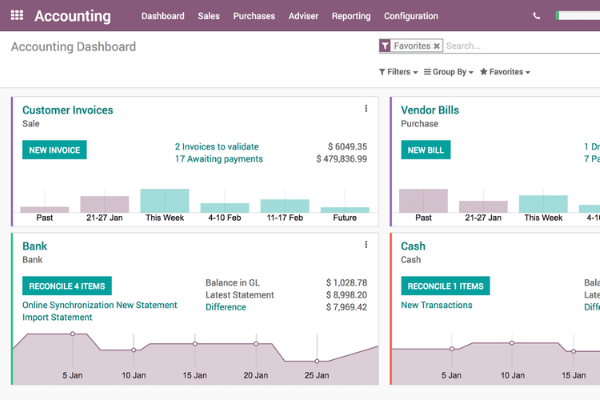
Task: Open the Dashboard menu
Action: (x=163, y=16)
